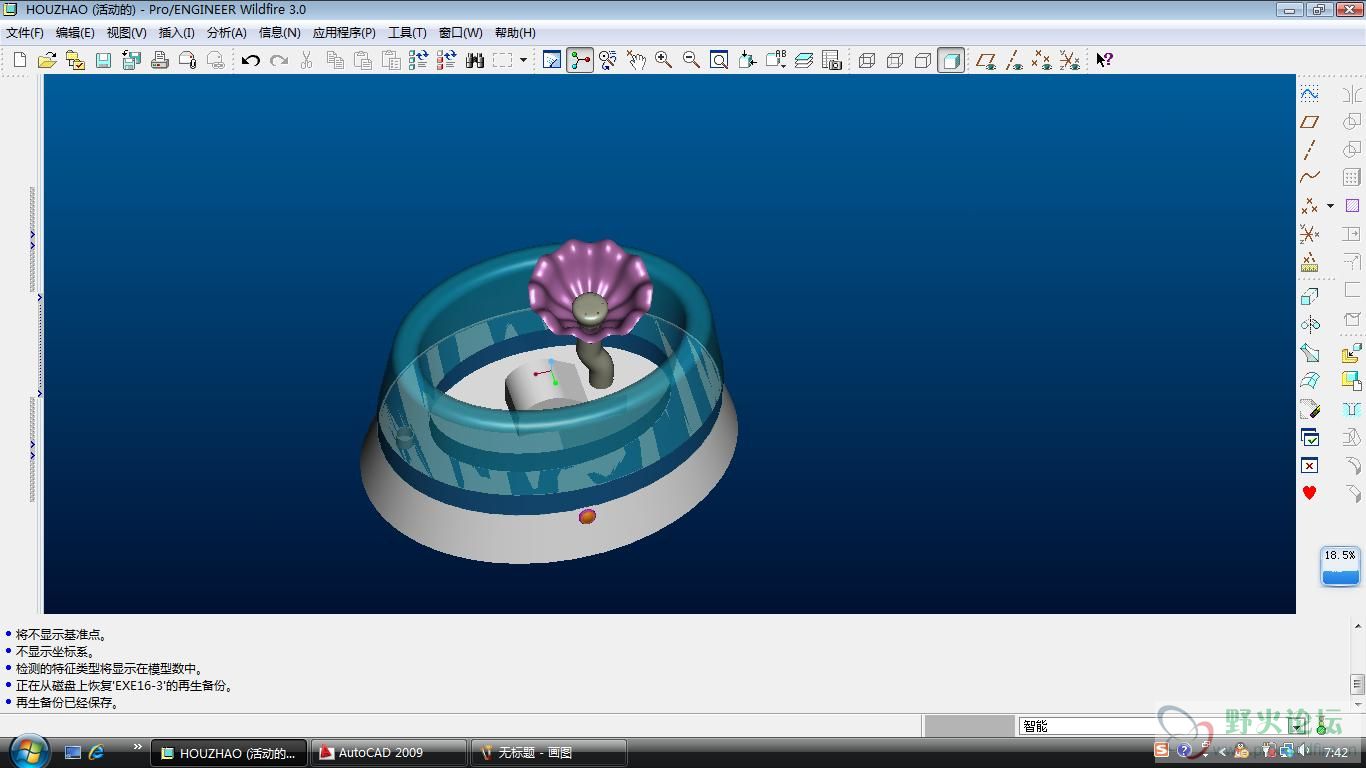Start the Revolve tool
The width and height of the screenshot is (1366, 768).
(1310, 324)
